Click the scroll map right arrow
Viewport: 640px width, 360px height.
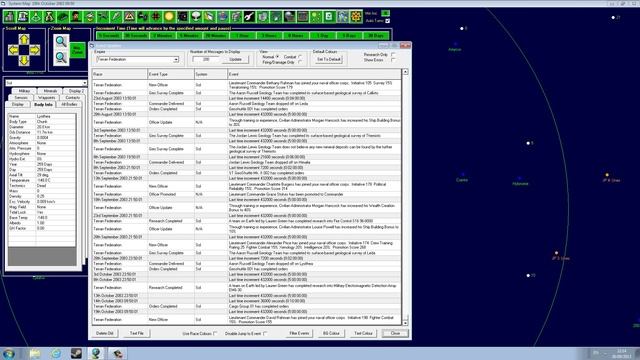[x=35, y=50]
